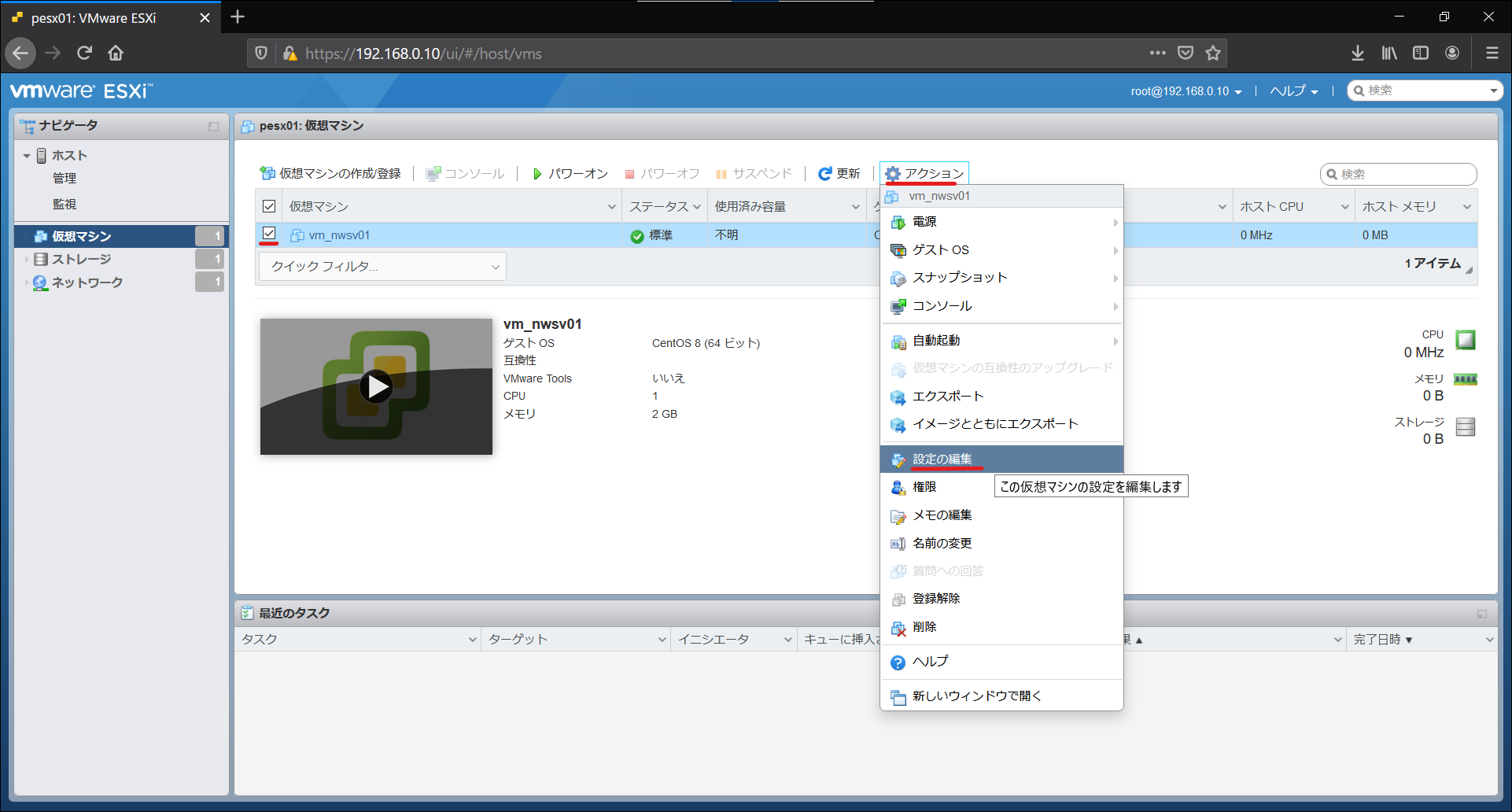
Task: Open the コンソール submenu entry
Action: pos(1001,306)
